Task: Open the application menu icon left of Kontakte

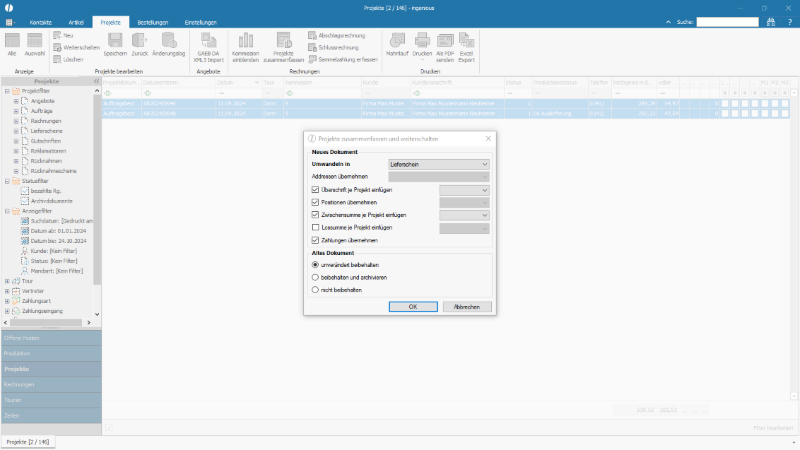Action: tap(10, 22)
